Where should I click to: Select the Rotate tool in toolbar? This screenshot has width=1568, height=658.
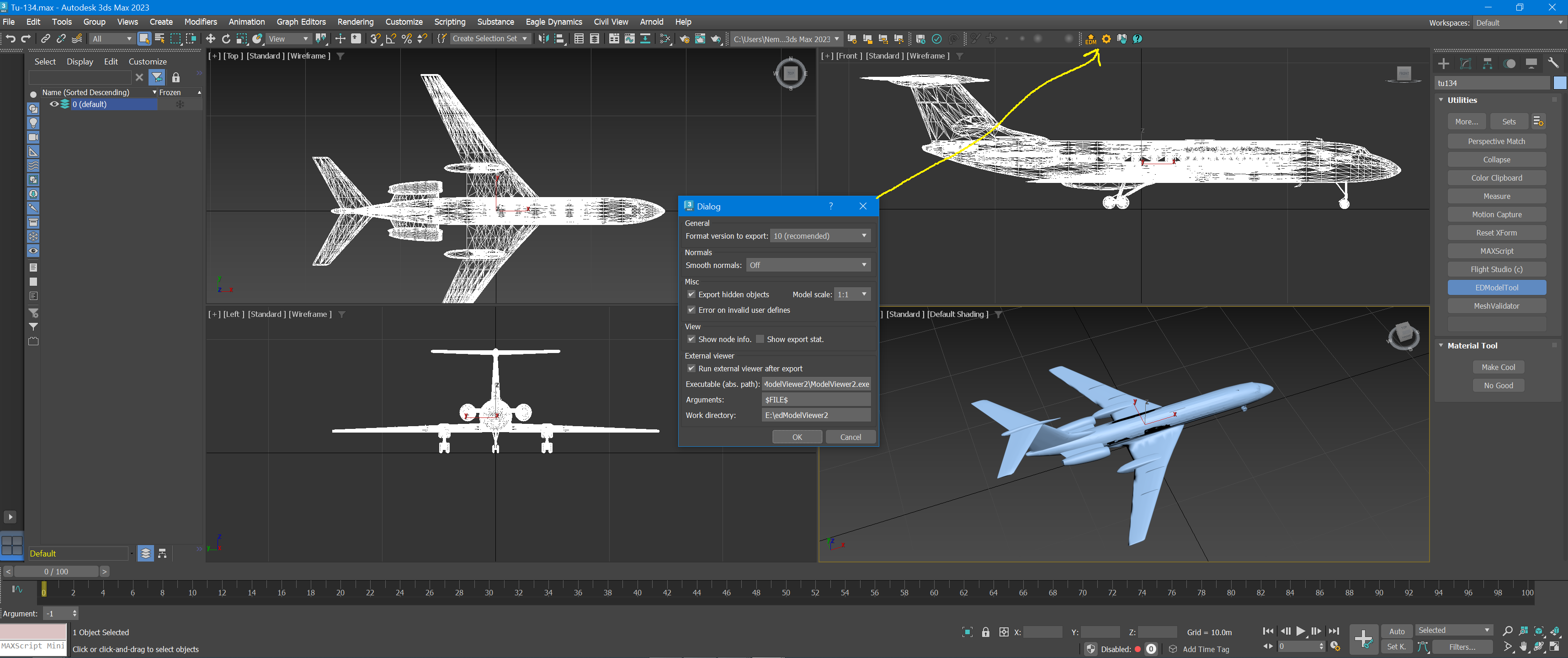tap(226, 39)
